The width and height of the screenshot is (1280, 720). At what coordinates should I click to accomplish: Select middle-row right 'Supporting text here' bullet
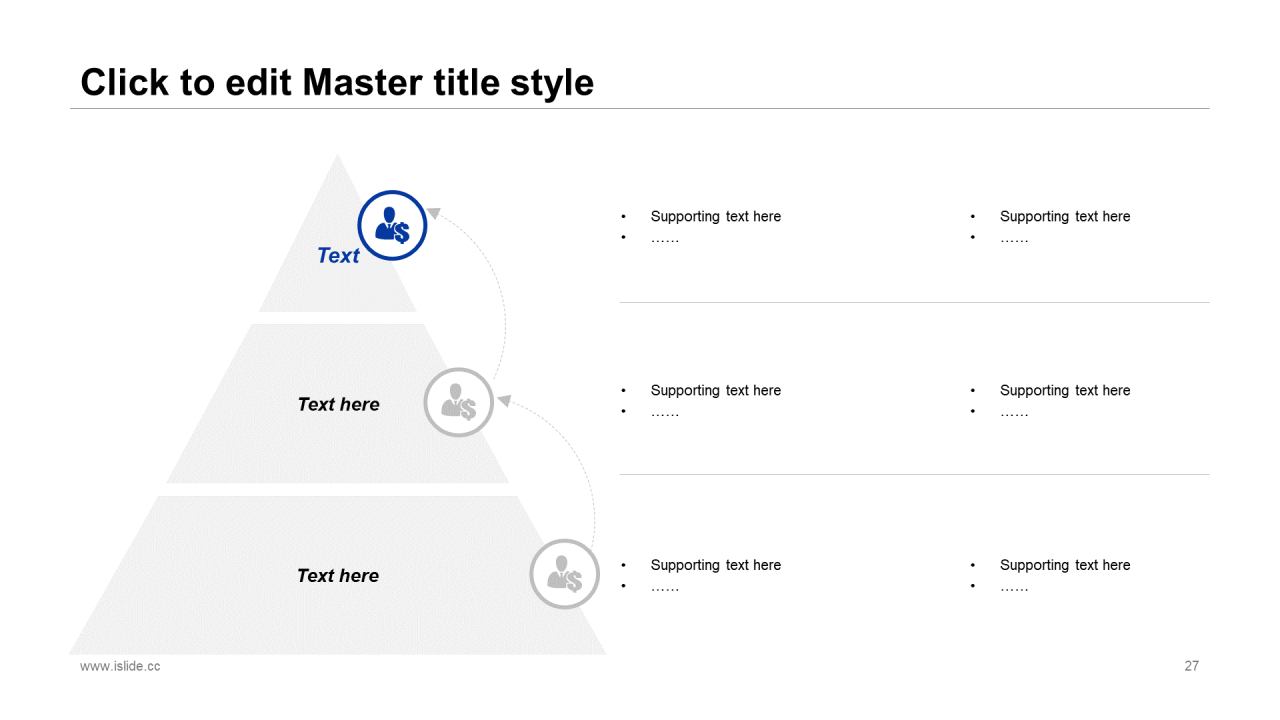tap(1065, 390)
